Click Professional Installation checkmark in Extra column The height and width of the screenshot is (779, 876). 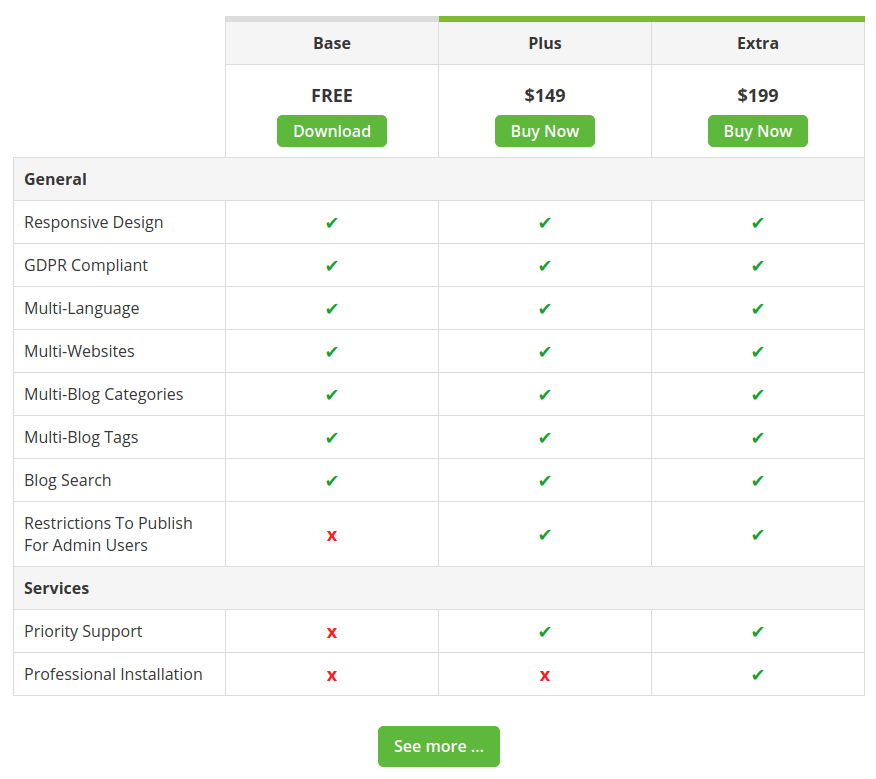(x=758, y=675)
